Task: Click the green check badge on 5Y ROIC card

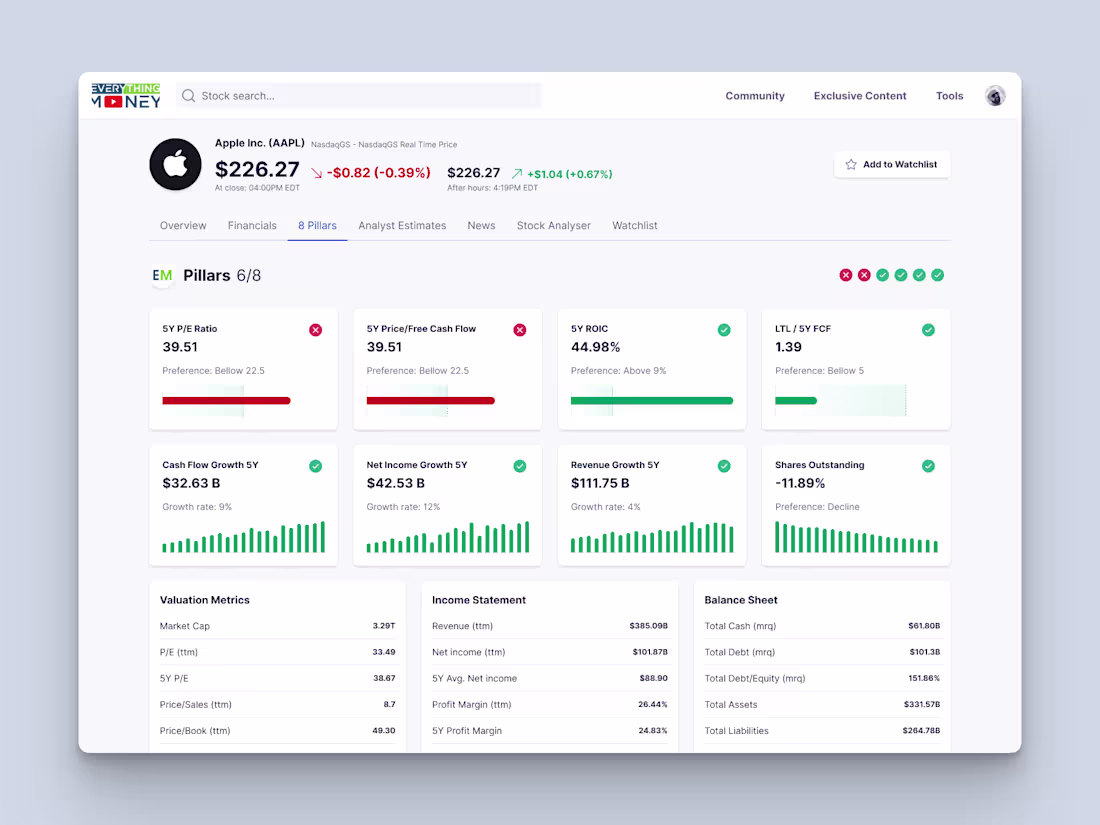Action: [724, 329]
